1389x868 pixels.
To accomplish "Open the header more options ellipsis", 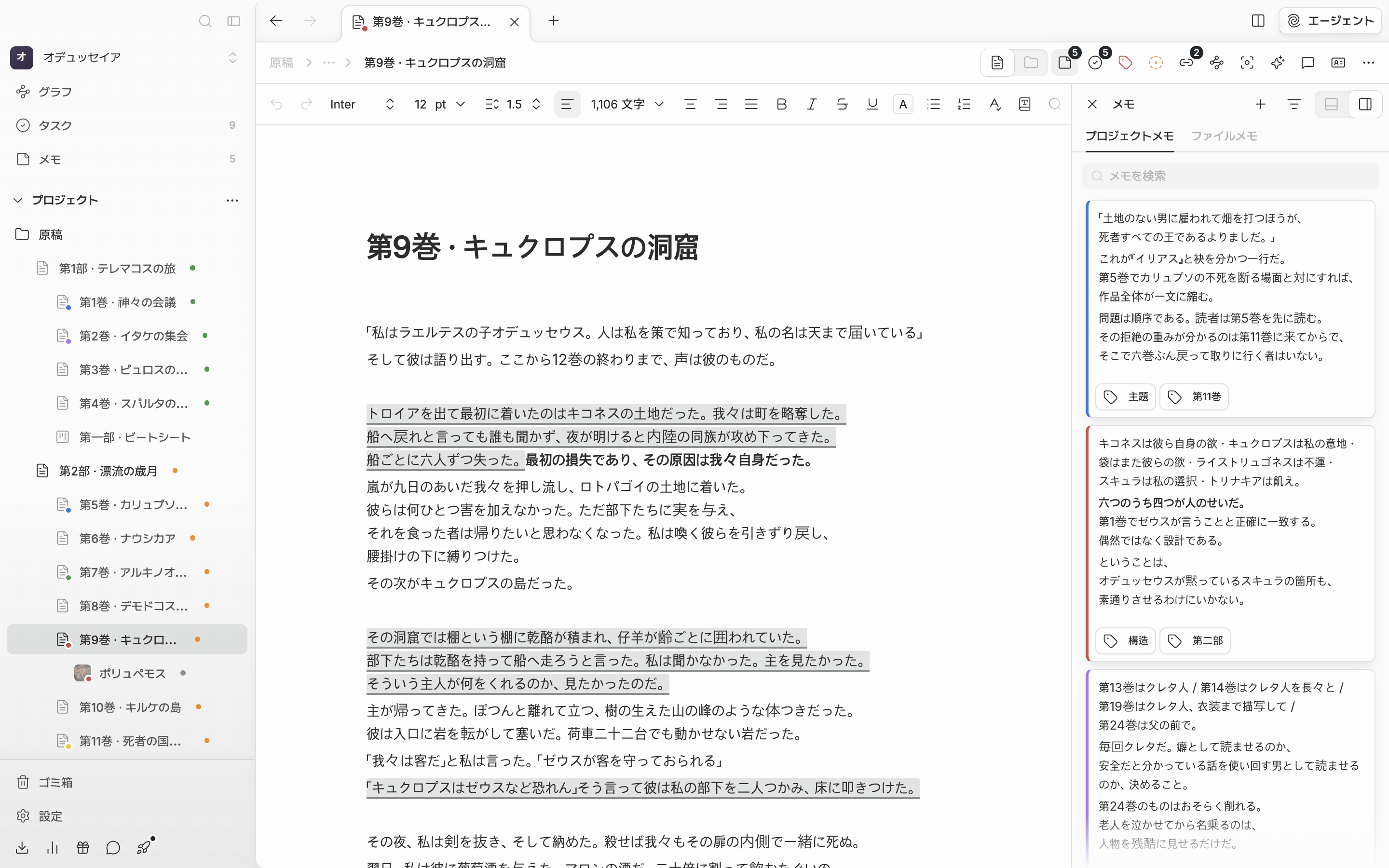I will pyautogui.click(x=1368, y=63).
